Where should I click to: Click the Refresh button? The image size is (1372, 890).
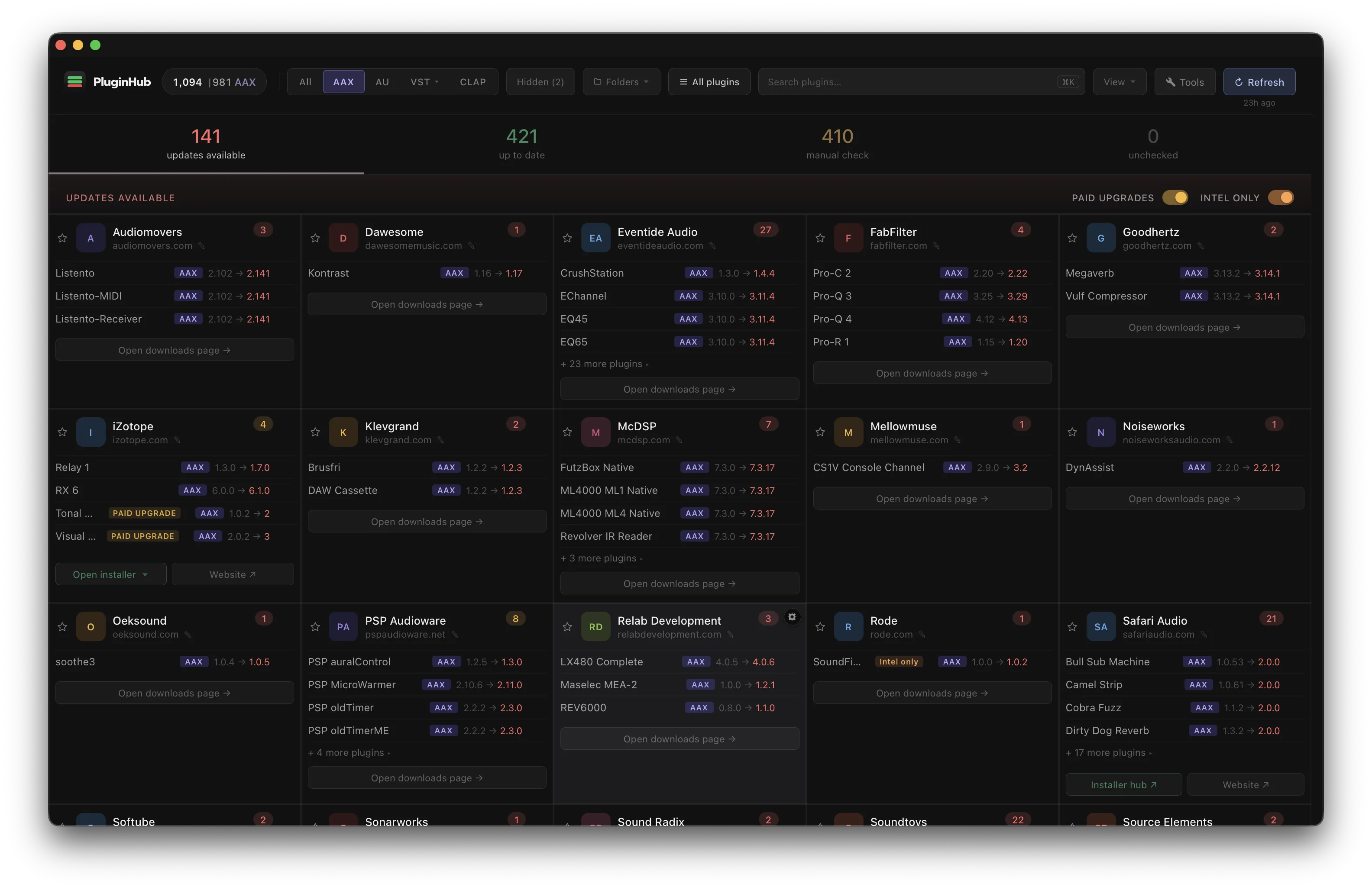1259,82
